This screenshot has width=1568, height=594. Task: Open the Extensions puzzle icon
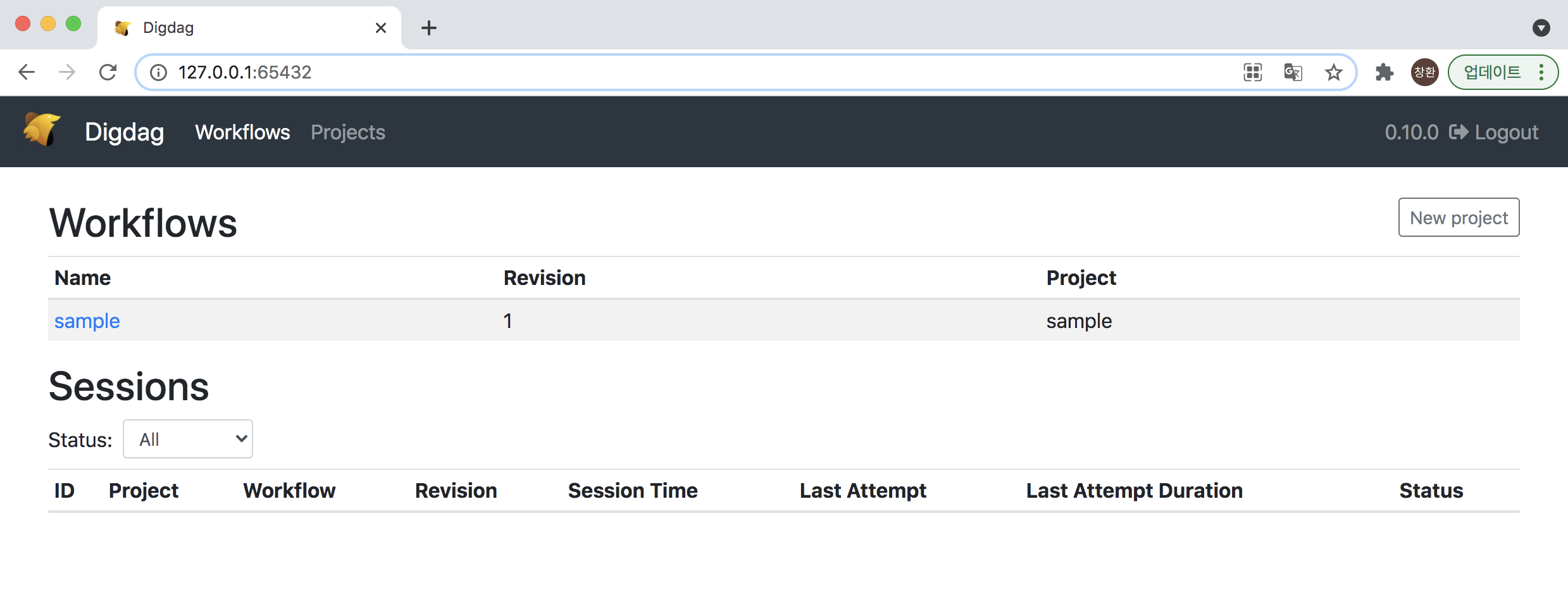pos(1384,72)
